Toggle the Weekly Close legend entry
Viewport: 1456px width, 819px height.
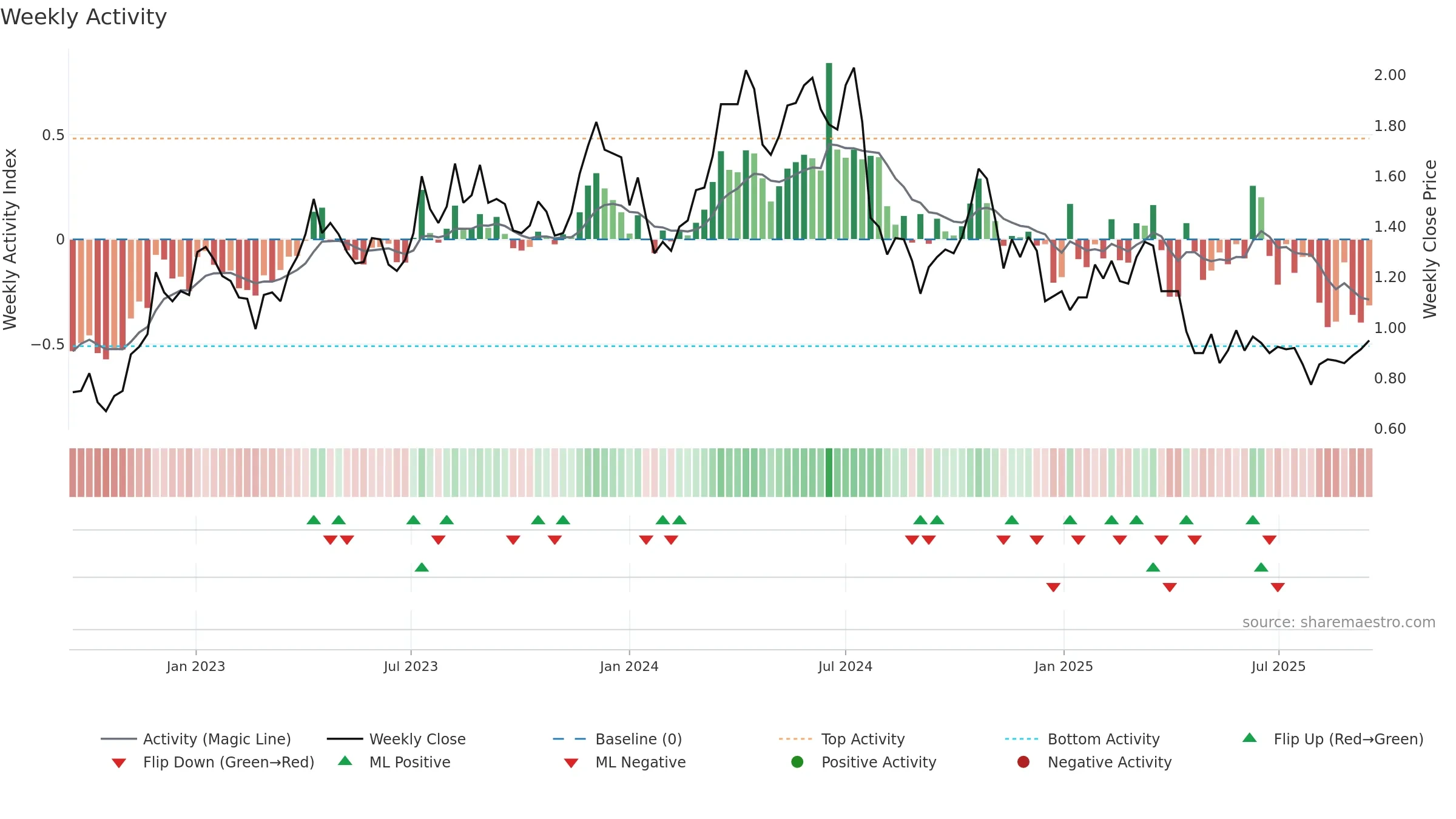pos(396,739)
